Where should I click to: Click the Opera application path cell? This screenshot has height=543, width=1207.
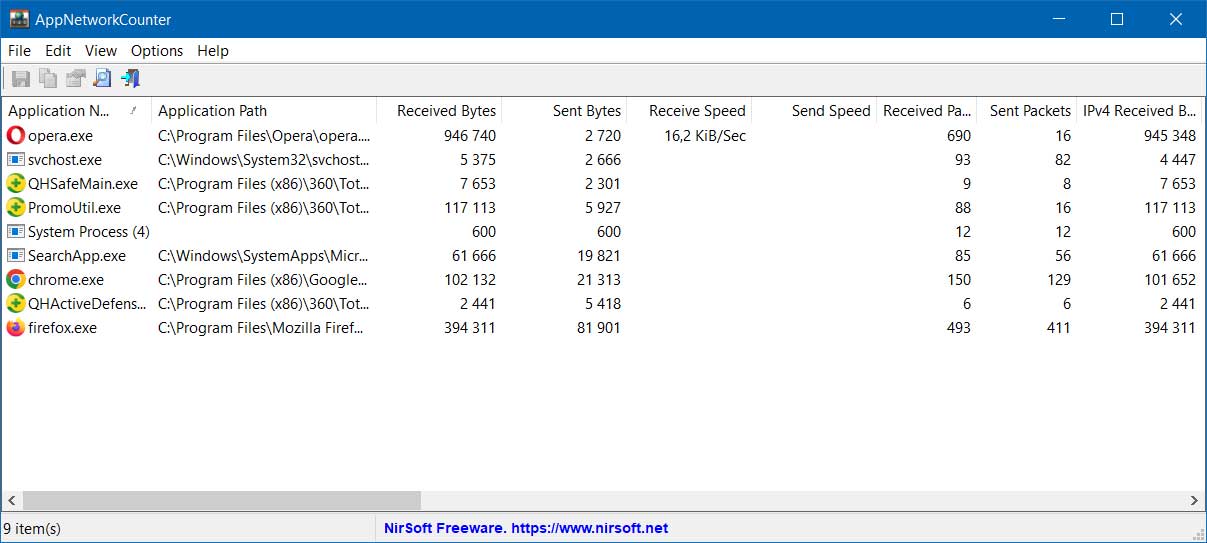[264, 135]
